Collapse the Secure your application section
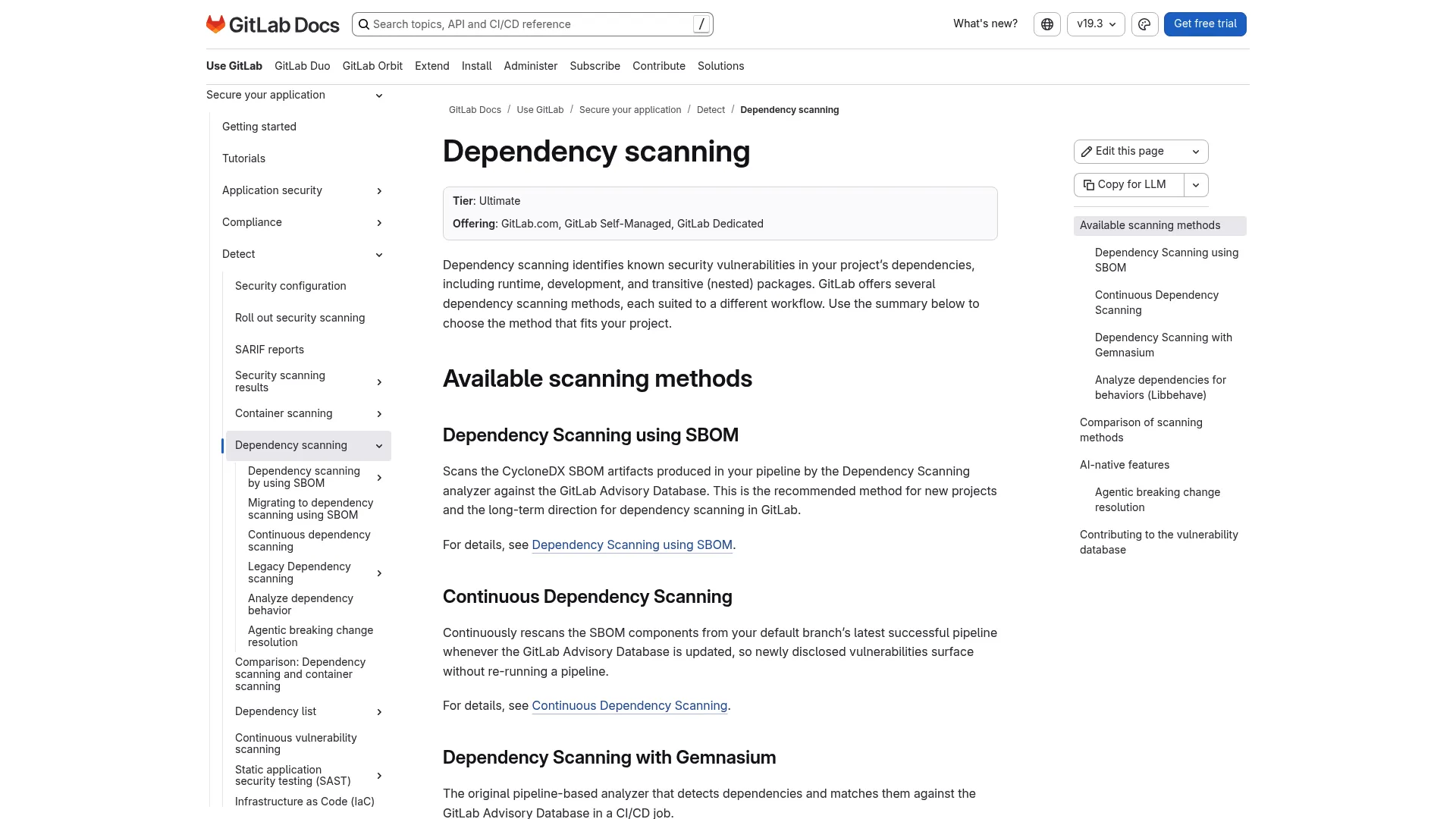Viewport: 1456px width, 819px height. [x=379, y=96]
